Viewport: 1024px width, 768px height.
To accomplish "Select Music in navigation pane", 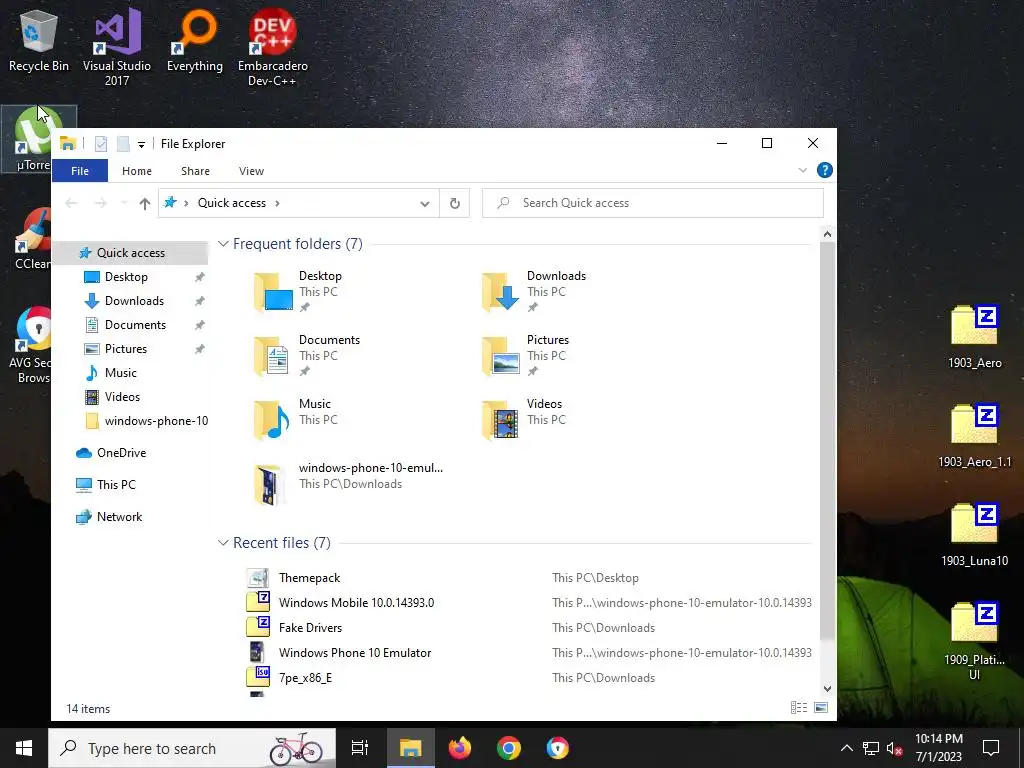I will 121,373.
